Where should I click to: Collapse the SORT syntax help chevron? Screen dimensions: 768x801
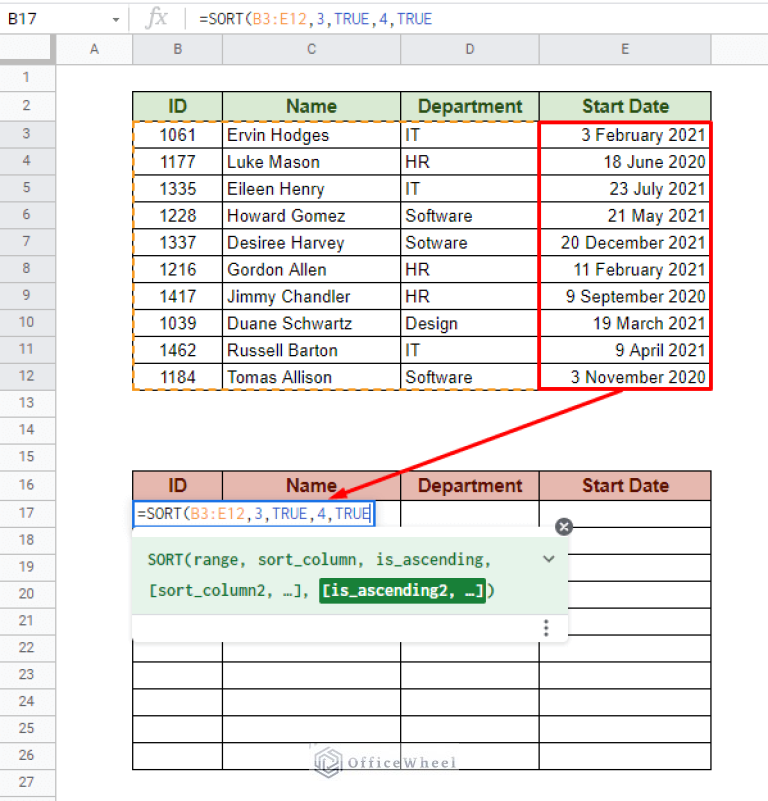549,559
